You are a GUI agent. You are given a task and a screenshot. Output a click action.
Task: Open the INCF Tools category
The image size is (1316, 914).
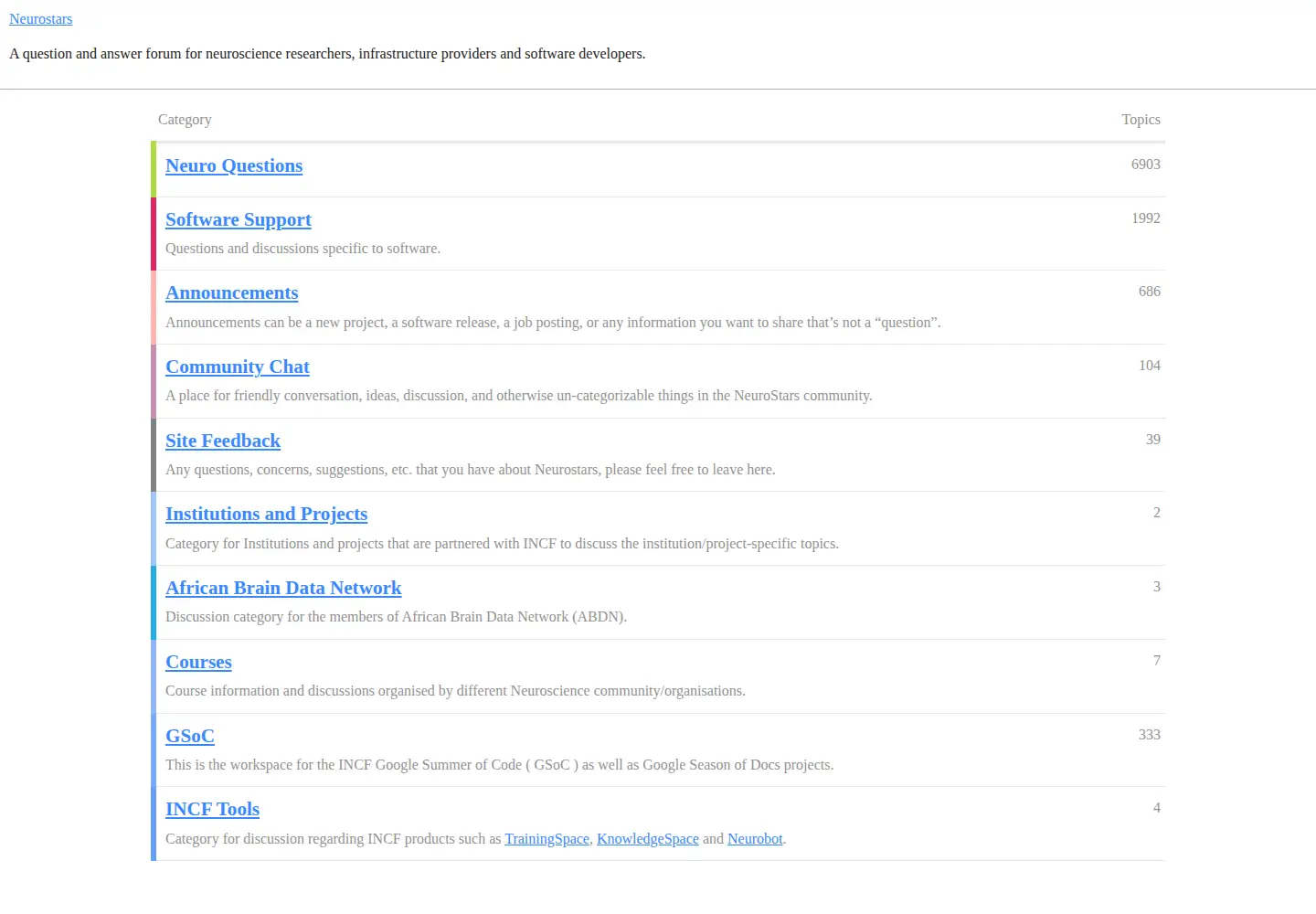(213, 809)
